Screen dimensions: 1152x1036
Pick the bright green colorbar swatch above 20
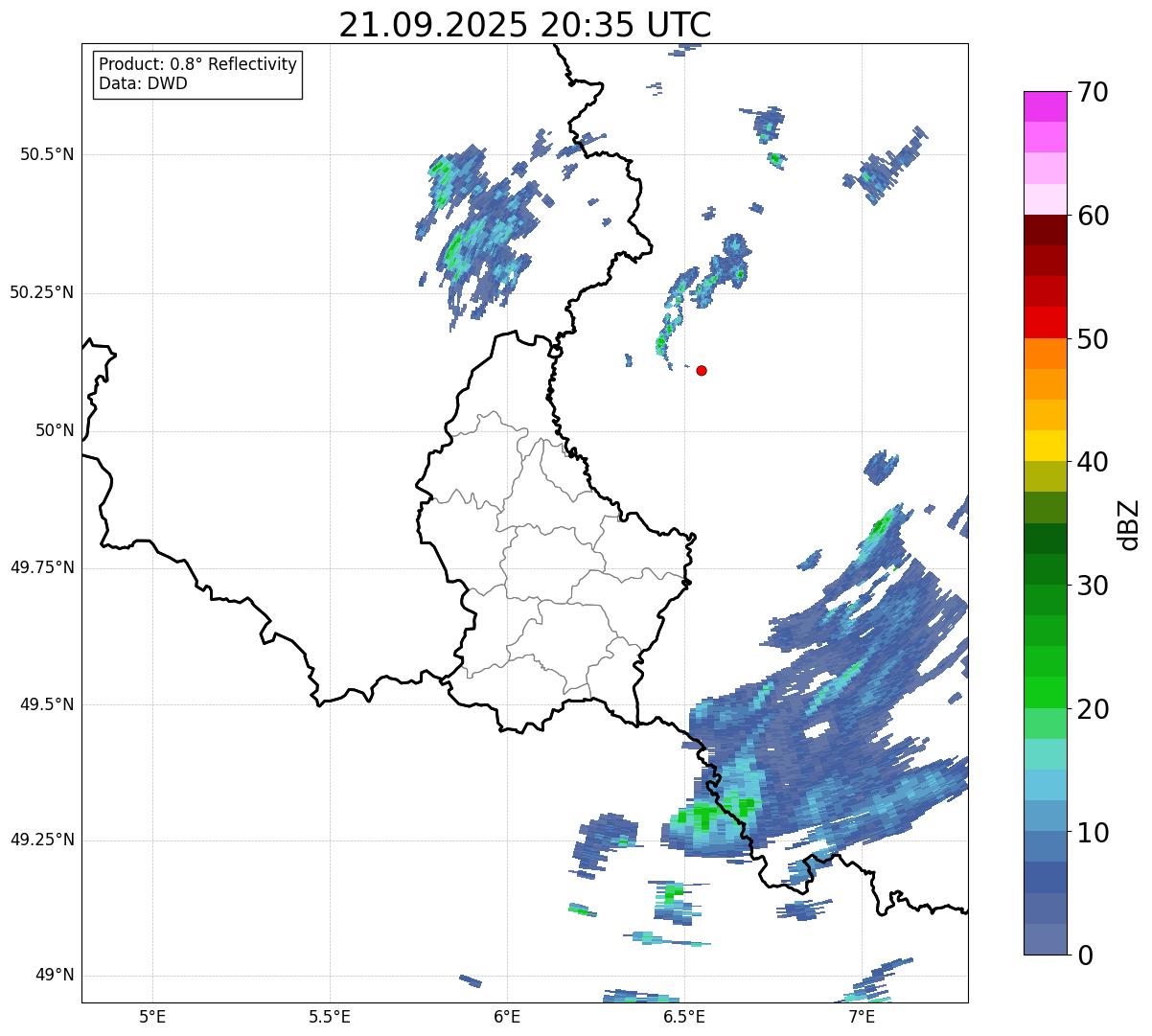[1046, 693]
